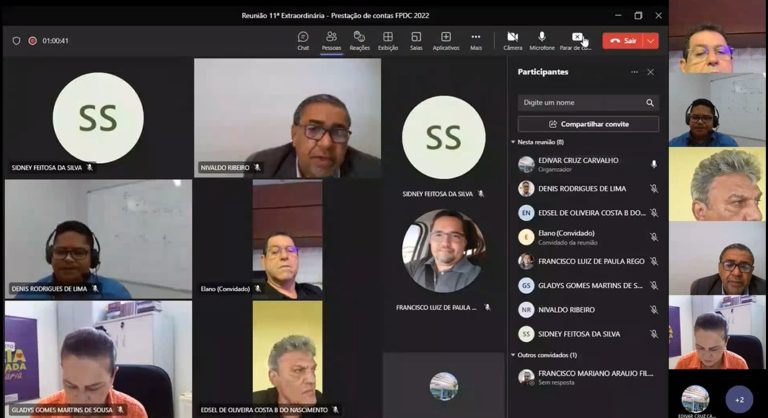Viewport: 768px width, 418px height.
Task: Leave the meeting with Sair
Action: pos(624,41)
